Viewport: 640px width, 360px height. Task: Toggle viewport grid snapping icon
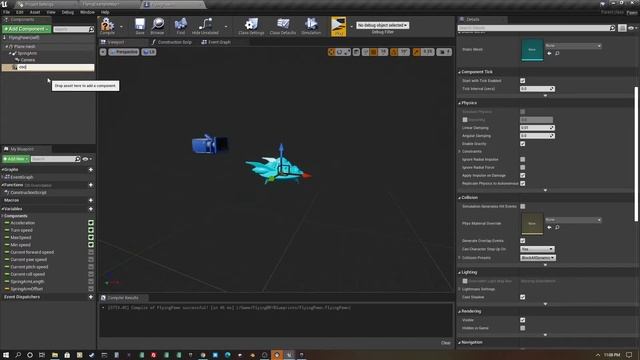tap(373, 52)
